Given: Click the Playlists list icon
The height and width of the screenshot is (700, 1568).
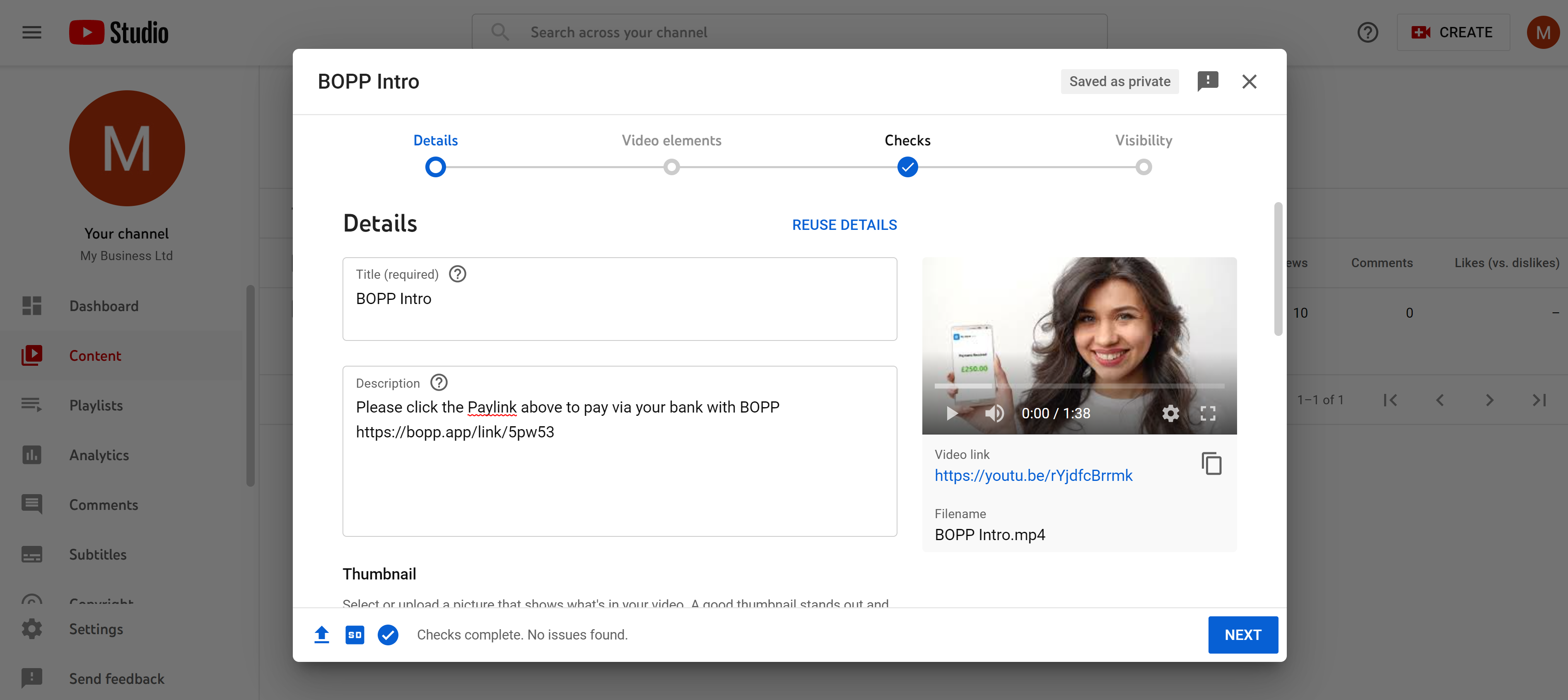Looking at the screenshot, I should coord(31,405).
